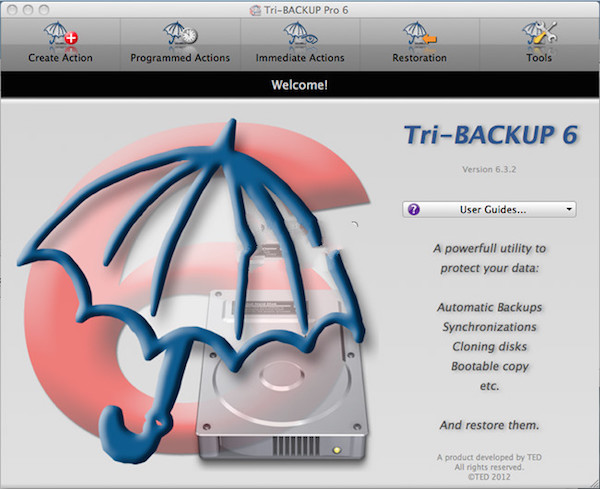The height and width of the screenshot is (489, 600).
Task: Expand the User Guides dropdown
Action: point(489,209)
